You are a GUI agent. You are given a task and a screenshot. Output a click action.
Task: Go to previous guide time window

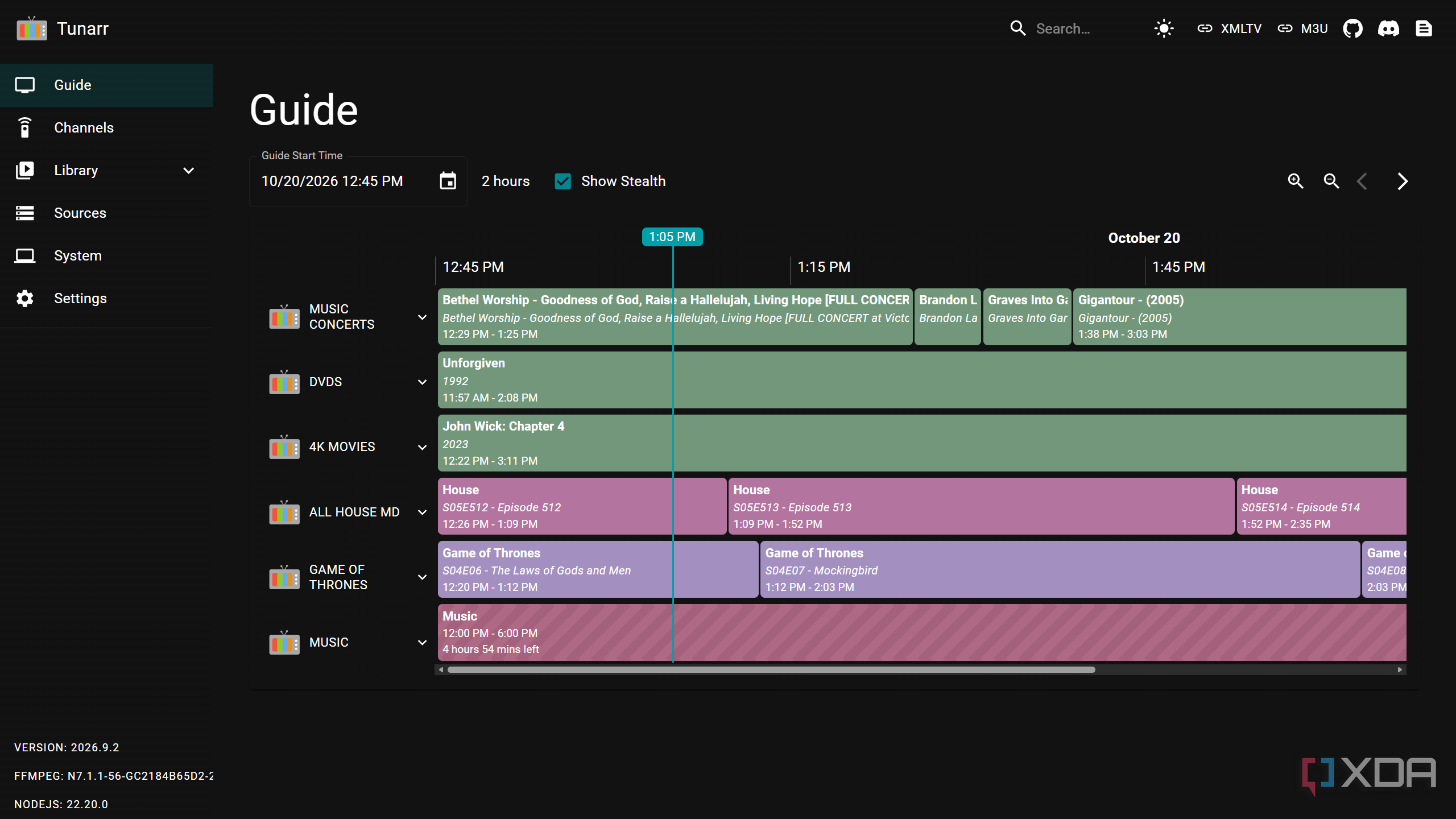pyautogui.click(x=1362, y=181)
